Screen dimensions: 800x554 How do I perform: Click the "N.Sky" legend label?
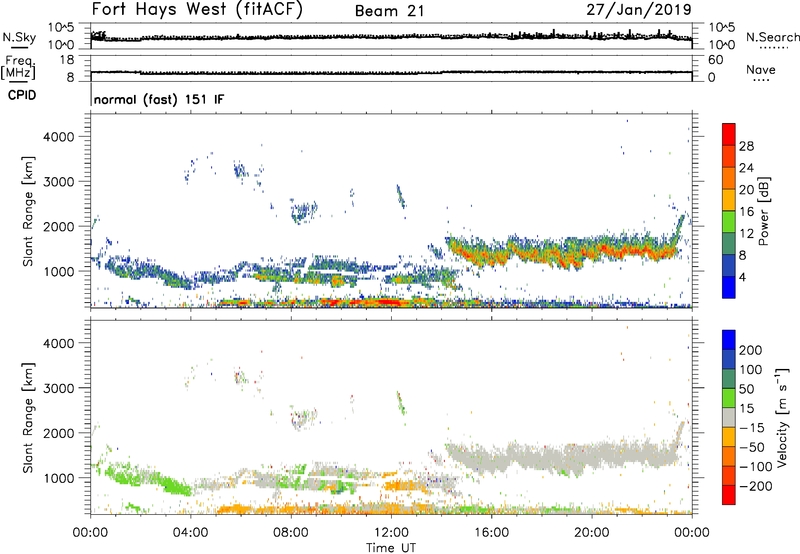[x=19, y=37]
